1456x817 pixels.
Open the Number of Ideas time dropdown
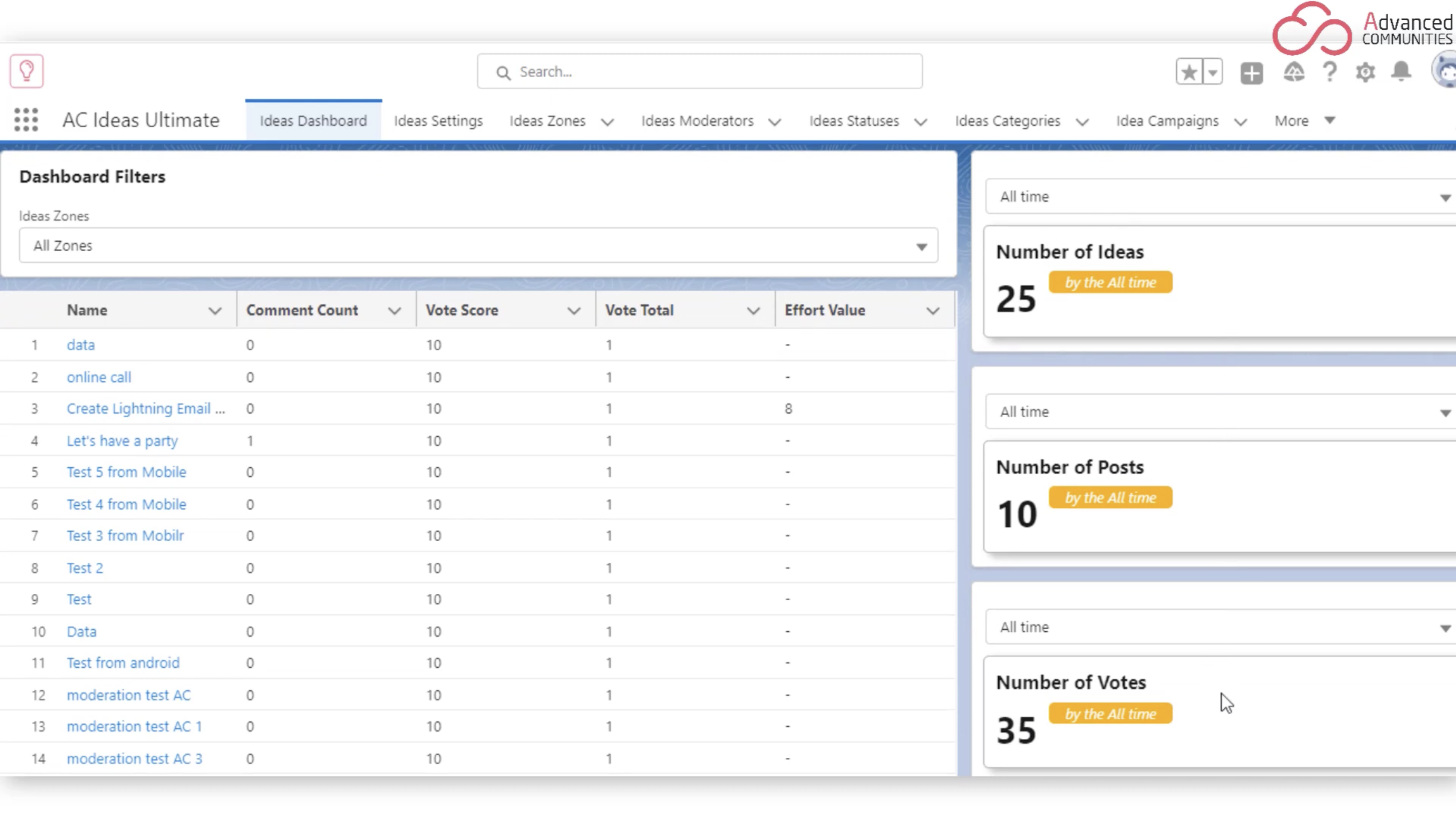pyautogui.click(x=1221, y=196)
